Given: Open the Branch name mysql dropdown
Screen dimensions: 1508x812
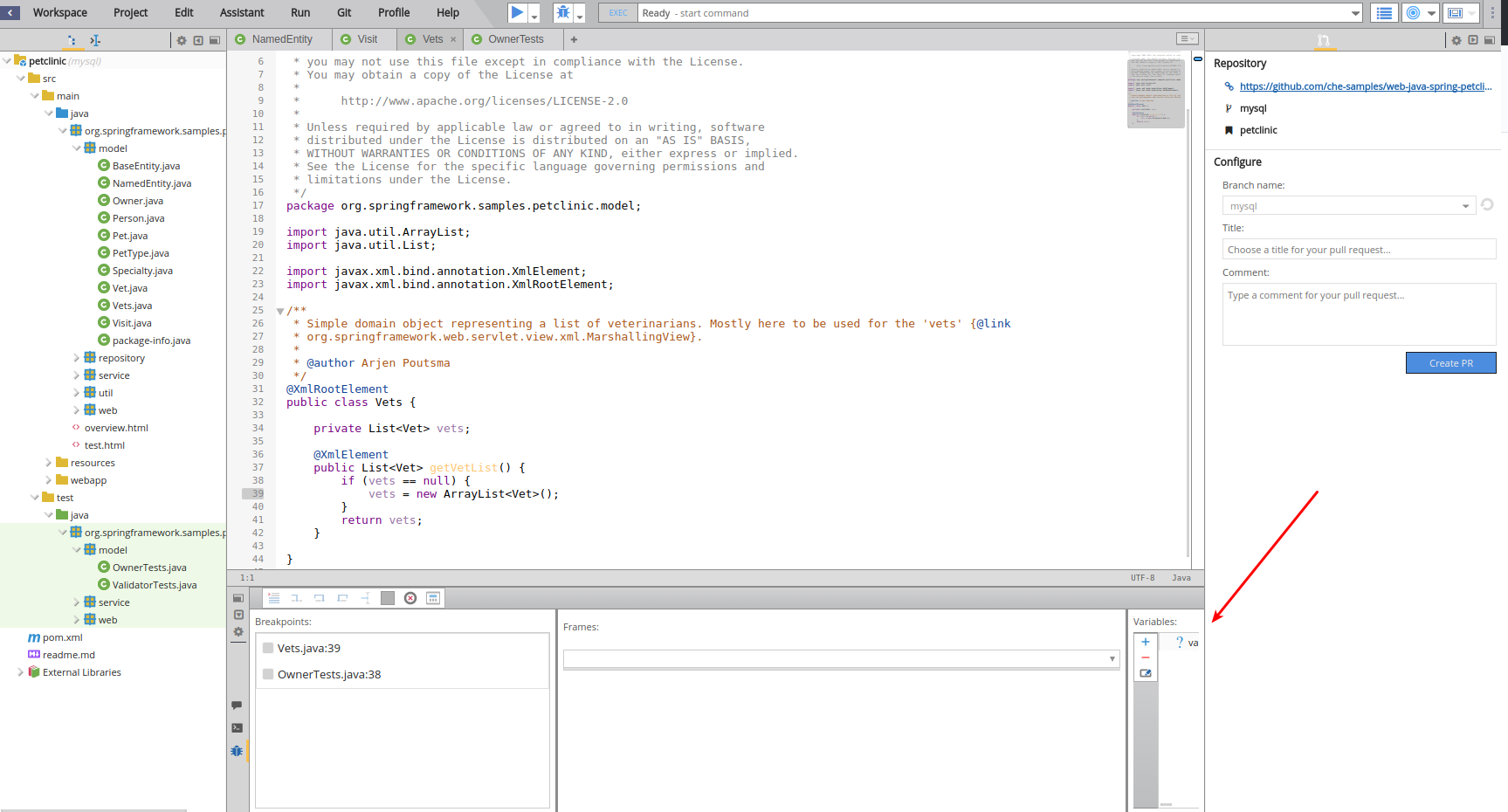Looking at the screenshot, I should (x=1348, y=206).
